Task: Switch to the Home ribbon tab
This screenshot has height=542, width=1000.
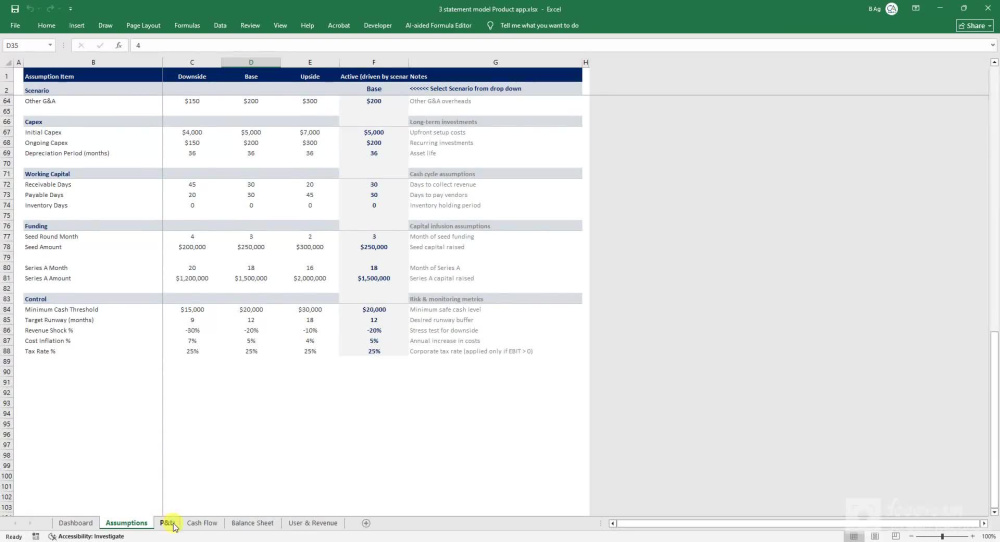Action: click(46, 26)
